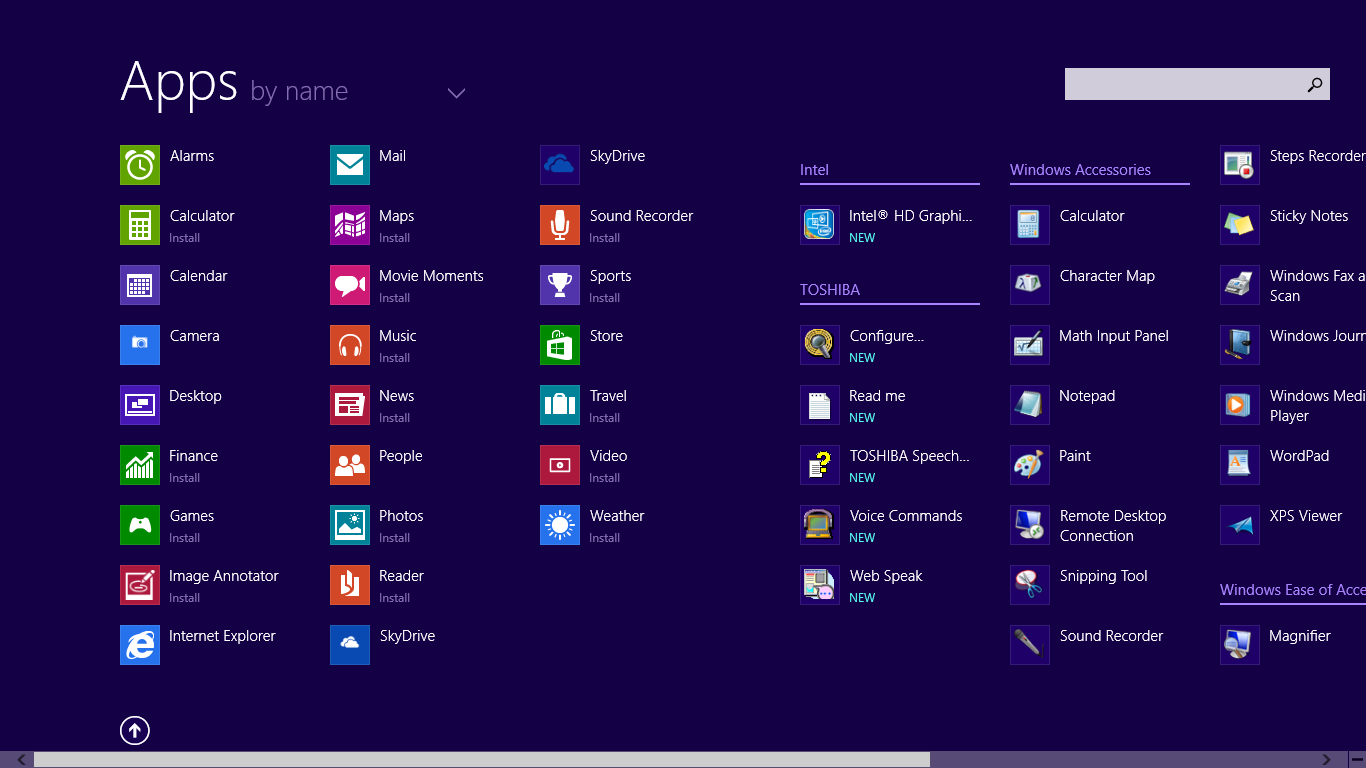Open the Video app icon

560,465
